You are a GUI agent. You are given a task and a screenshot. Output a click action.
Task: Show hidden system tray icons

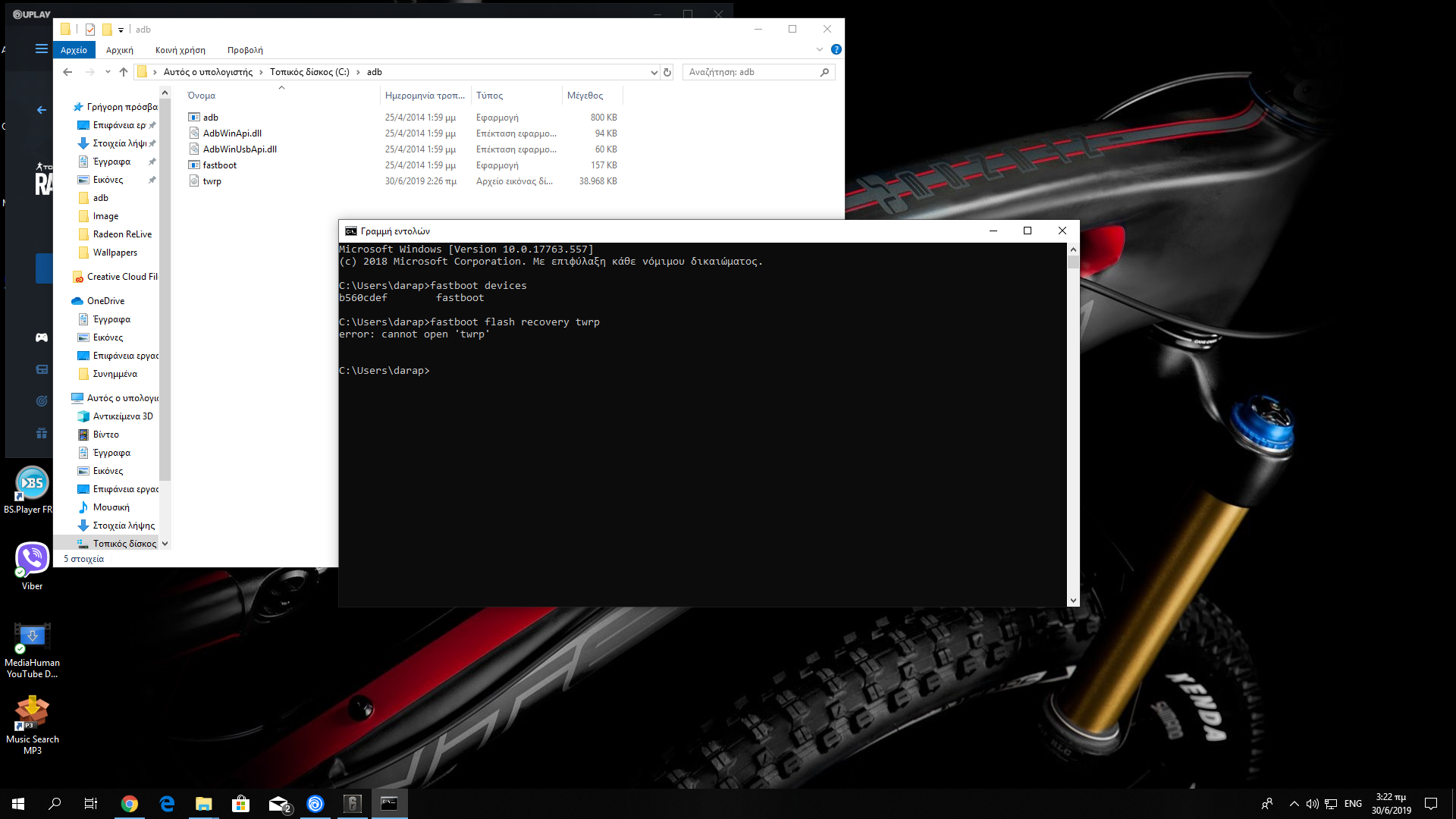[1294, 804]
